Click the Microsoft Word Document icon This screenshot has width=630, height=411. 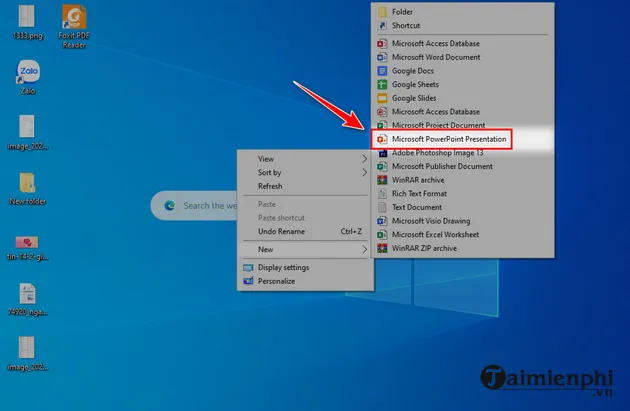tap(382, 57)
